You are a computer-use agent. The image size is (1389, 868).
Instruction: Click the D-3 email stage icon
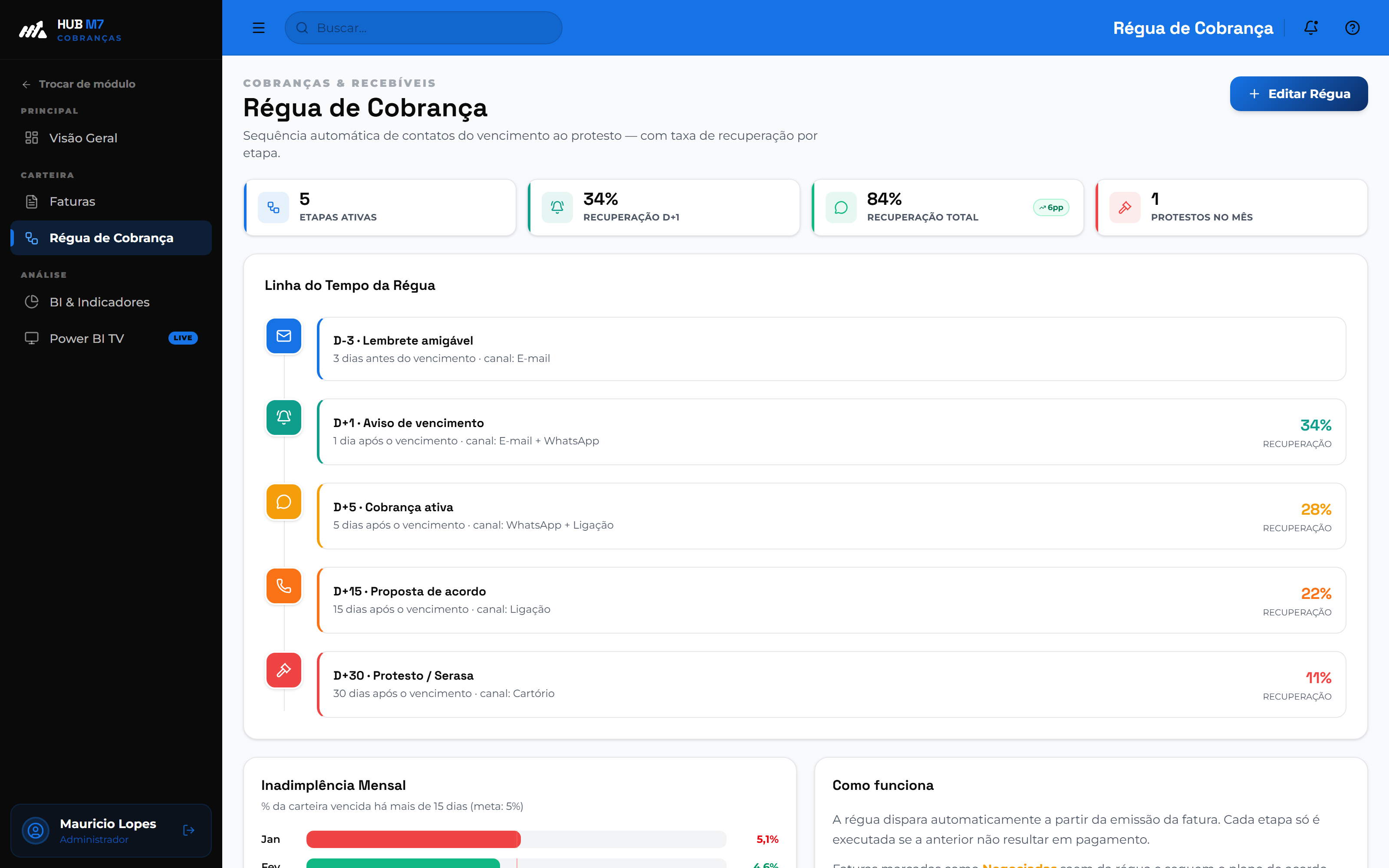coord(283,336)
